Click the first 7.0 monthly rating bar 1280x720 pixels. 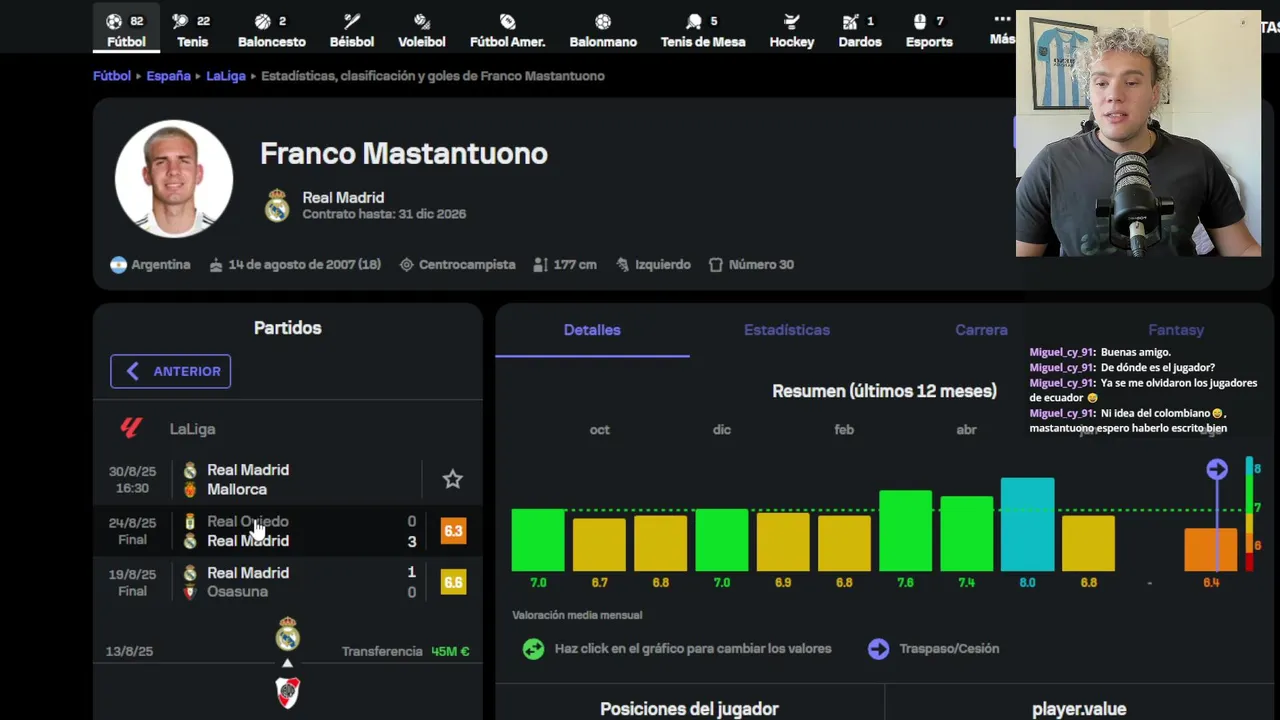click(x=538, y=540)
